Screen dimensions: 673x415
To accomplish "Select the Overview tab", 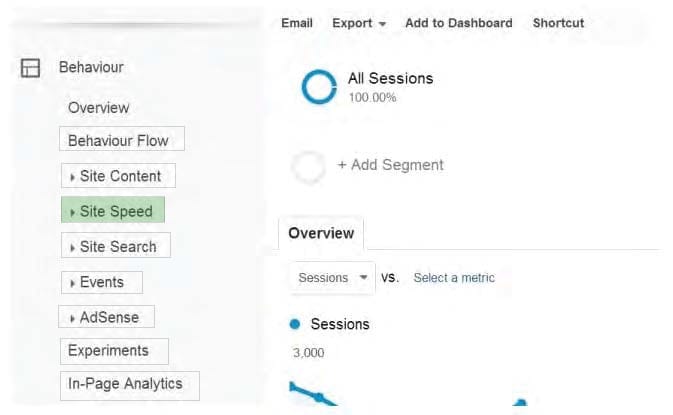I will click(321, 233).
